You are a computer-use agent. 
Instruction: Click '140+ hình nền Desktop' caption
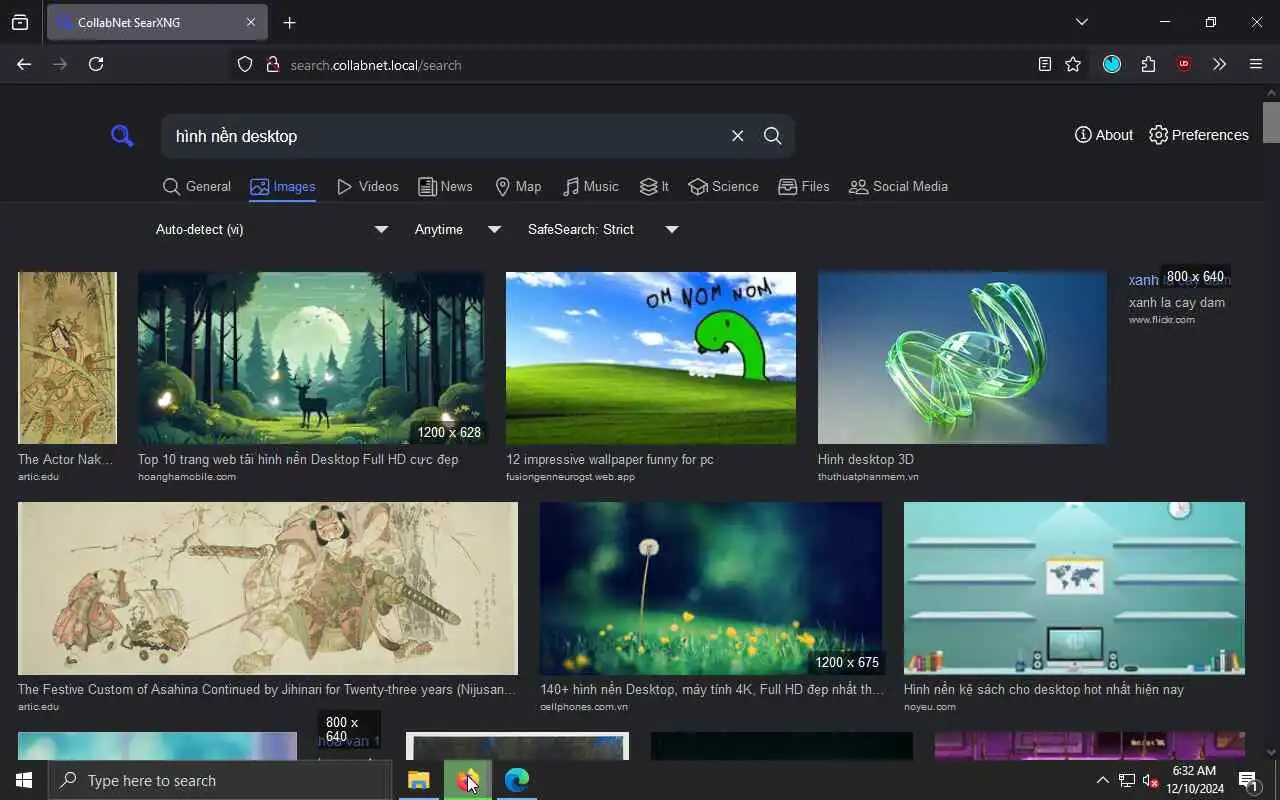pos(712,690)
